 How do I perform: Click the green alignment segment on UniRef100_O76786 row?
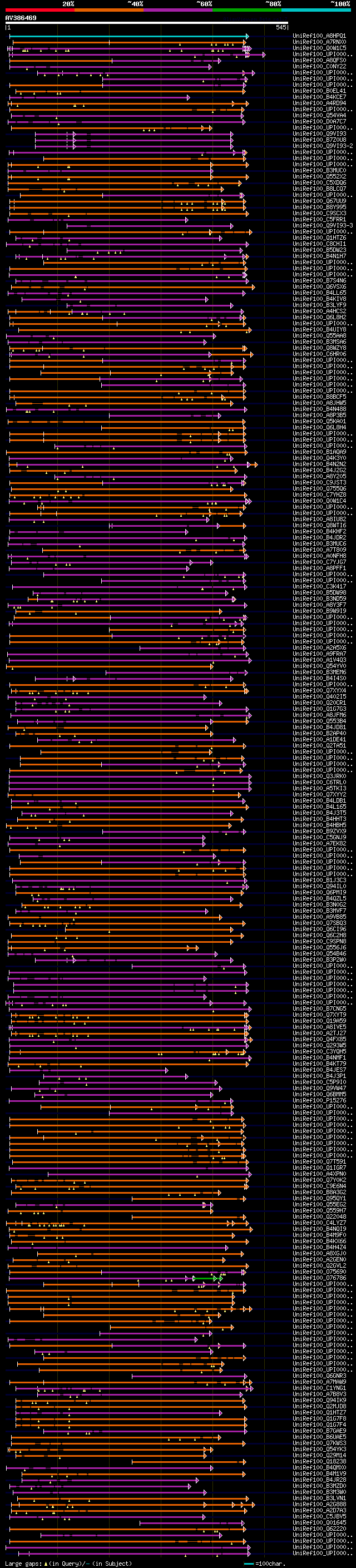206,1278
